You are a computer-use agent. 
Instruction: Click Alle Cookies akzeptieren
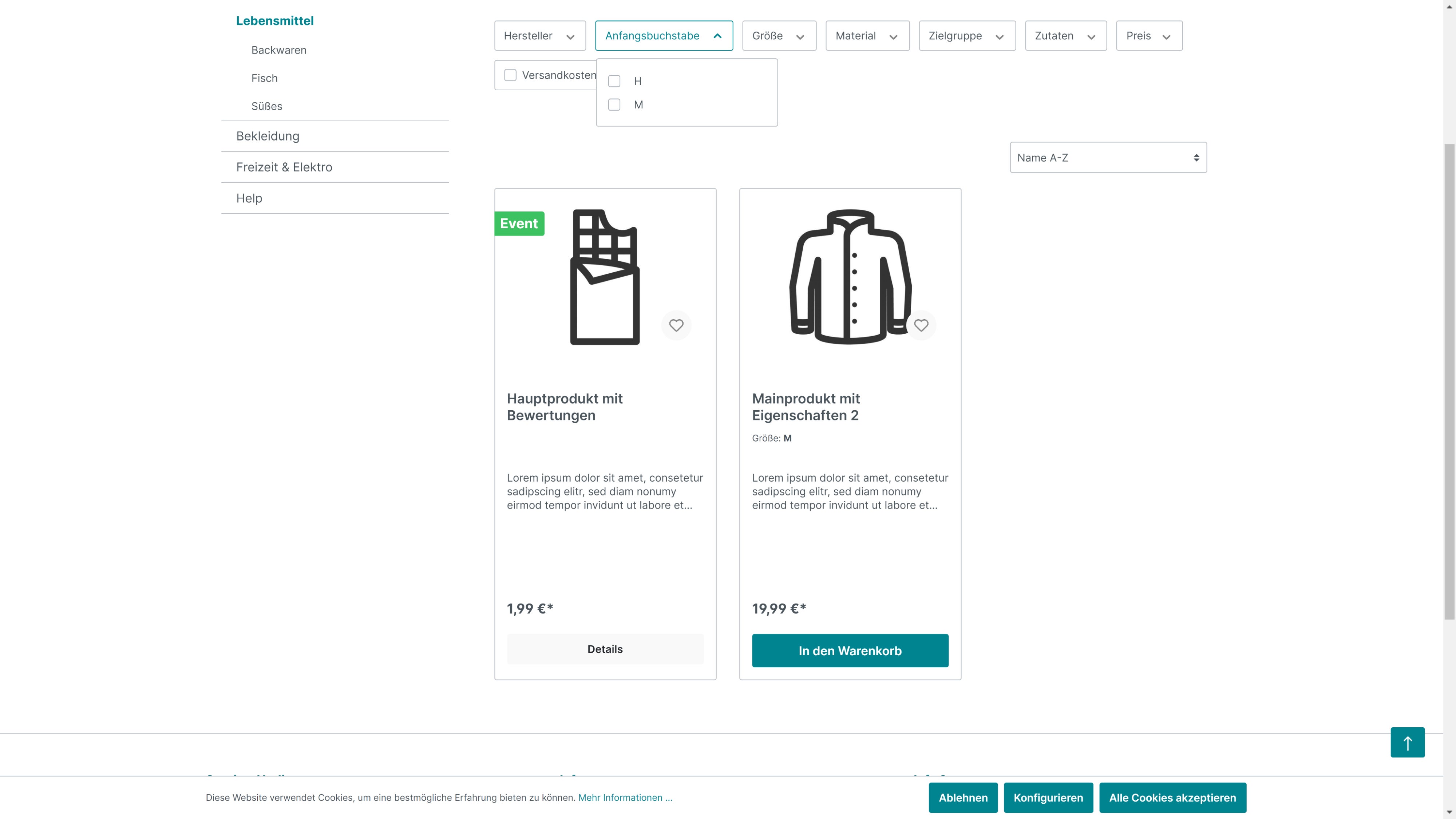pos(1172,798)
